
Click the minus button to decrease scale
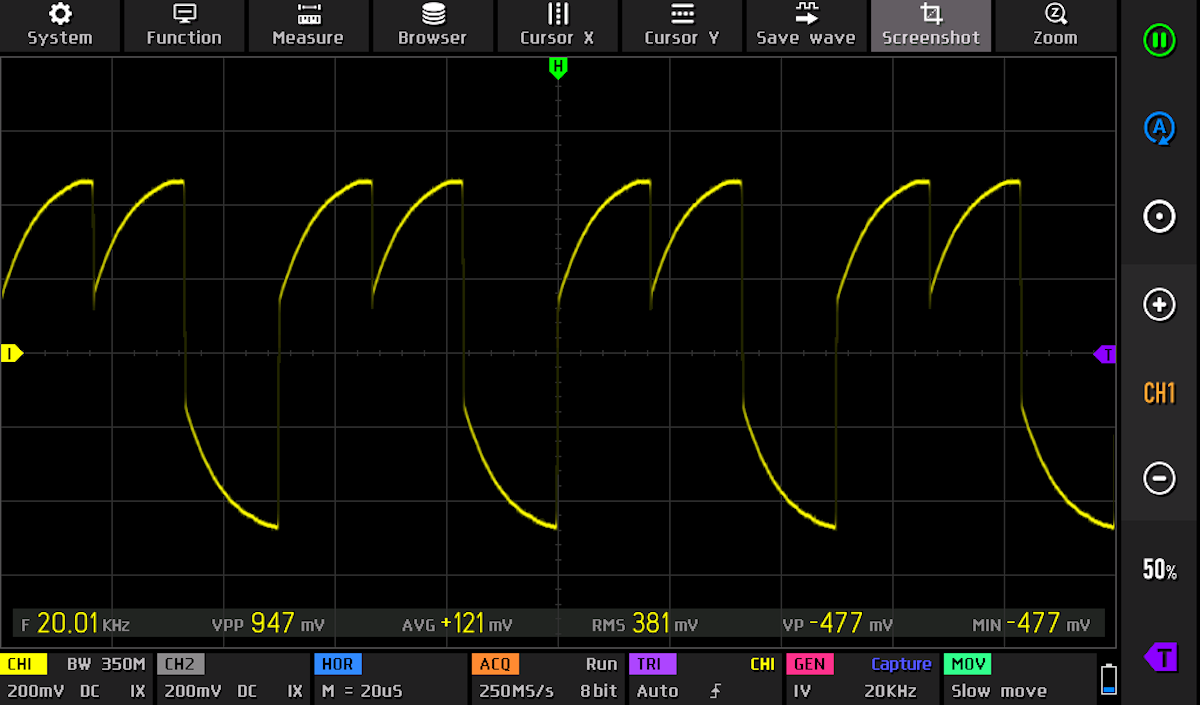[x=1159, y=479]
